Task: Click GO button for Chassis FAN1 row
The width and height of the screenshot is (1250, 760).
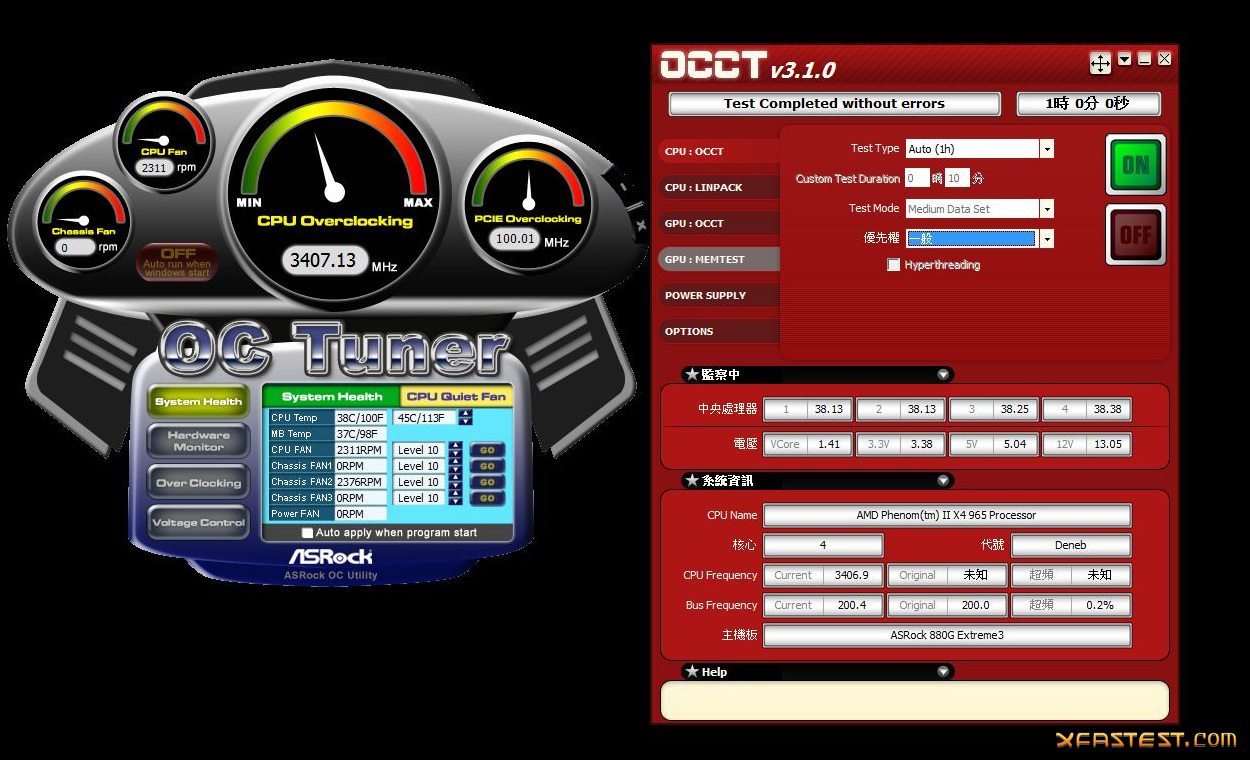Action: point(487,466)
